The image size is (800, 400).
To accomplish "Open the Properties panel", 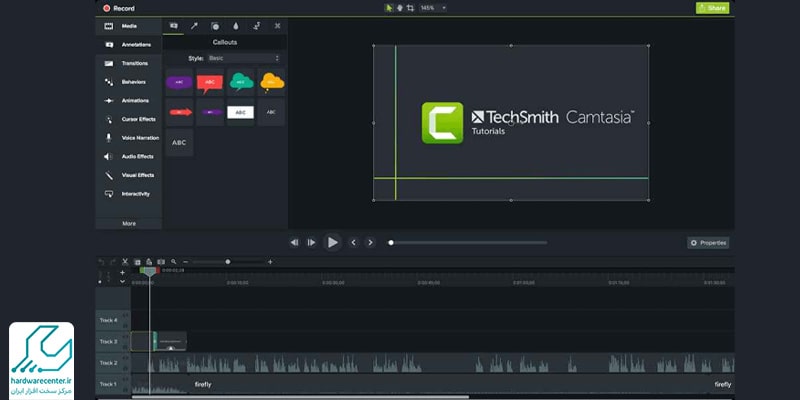I will 708,243.
